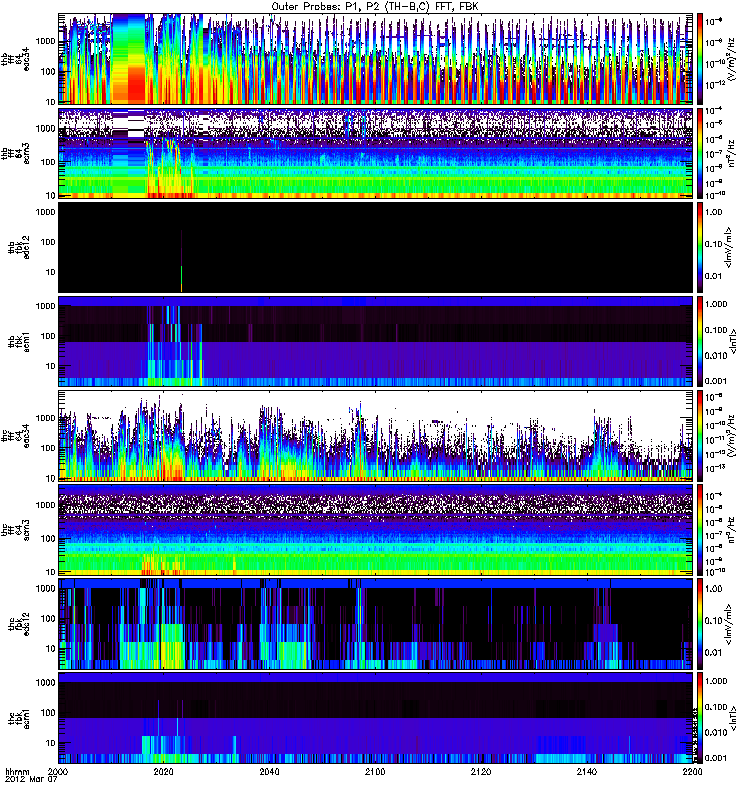Click the colorbar beside thb eac34 panel
Viewport: 750px width, 800px height.
(700, 59)
